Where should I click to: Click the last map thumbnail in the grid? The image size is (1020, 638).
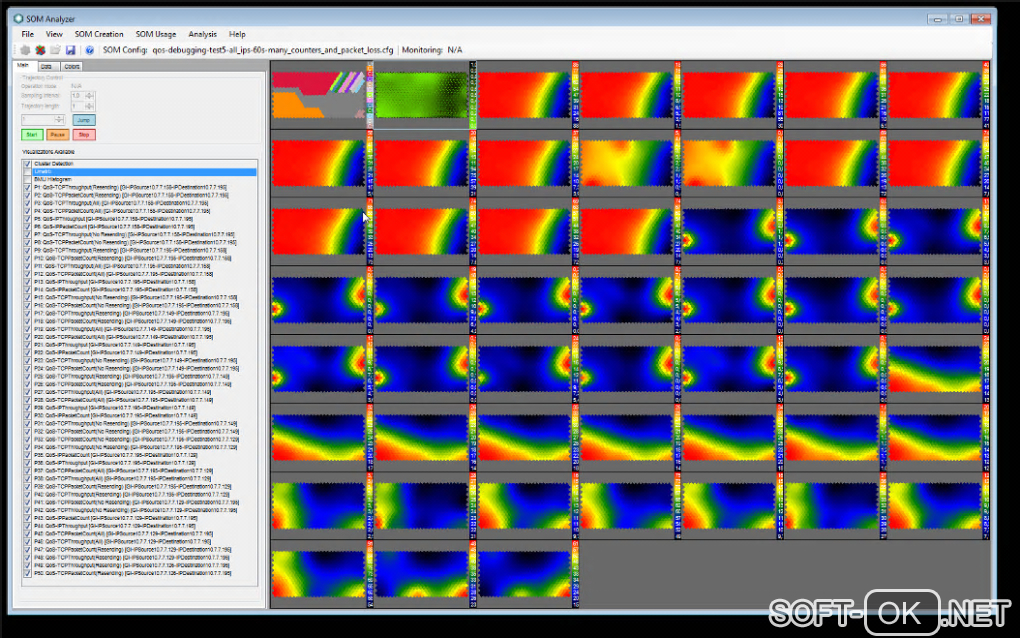point(524,574)
